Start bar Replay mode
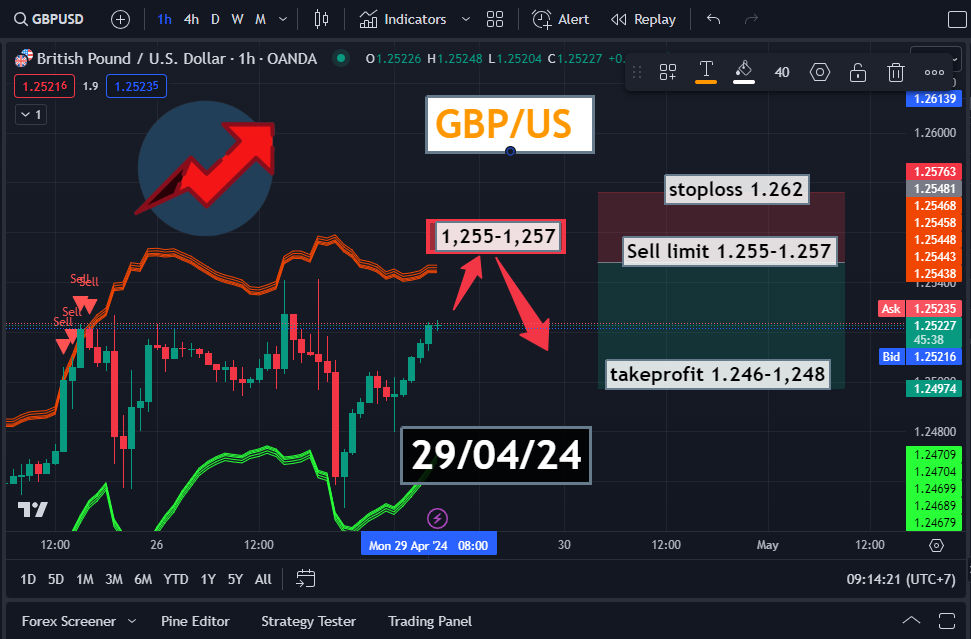The image size is (971, 639). (x=643, y=19)
